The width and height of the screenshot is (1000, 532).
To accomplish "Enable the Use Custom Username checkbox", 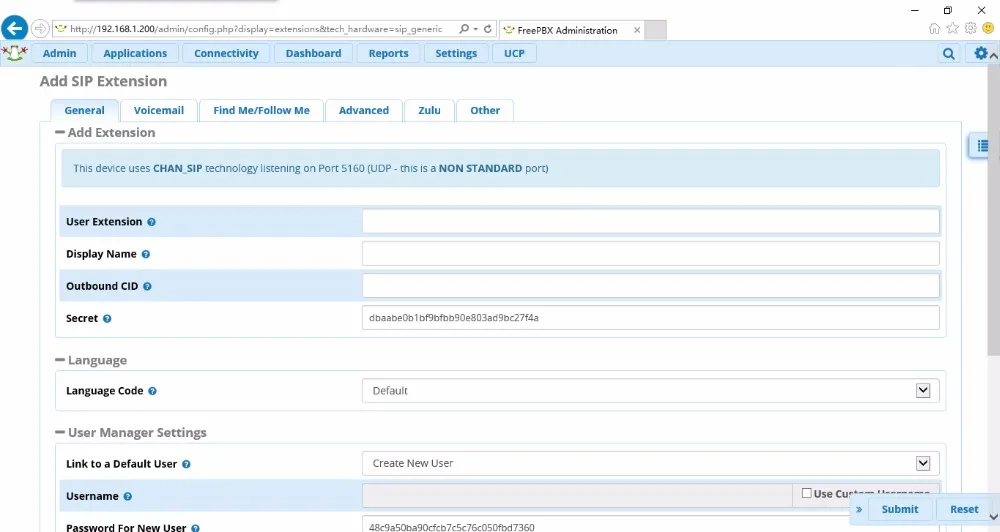I will [807, 493].
